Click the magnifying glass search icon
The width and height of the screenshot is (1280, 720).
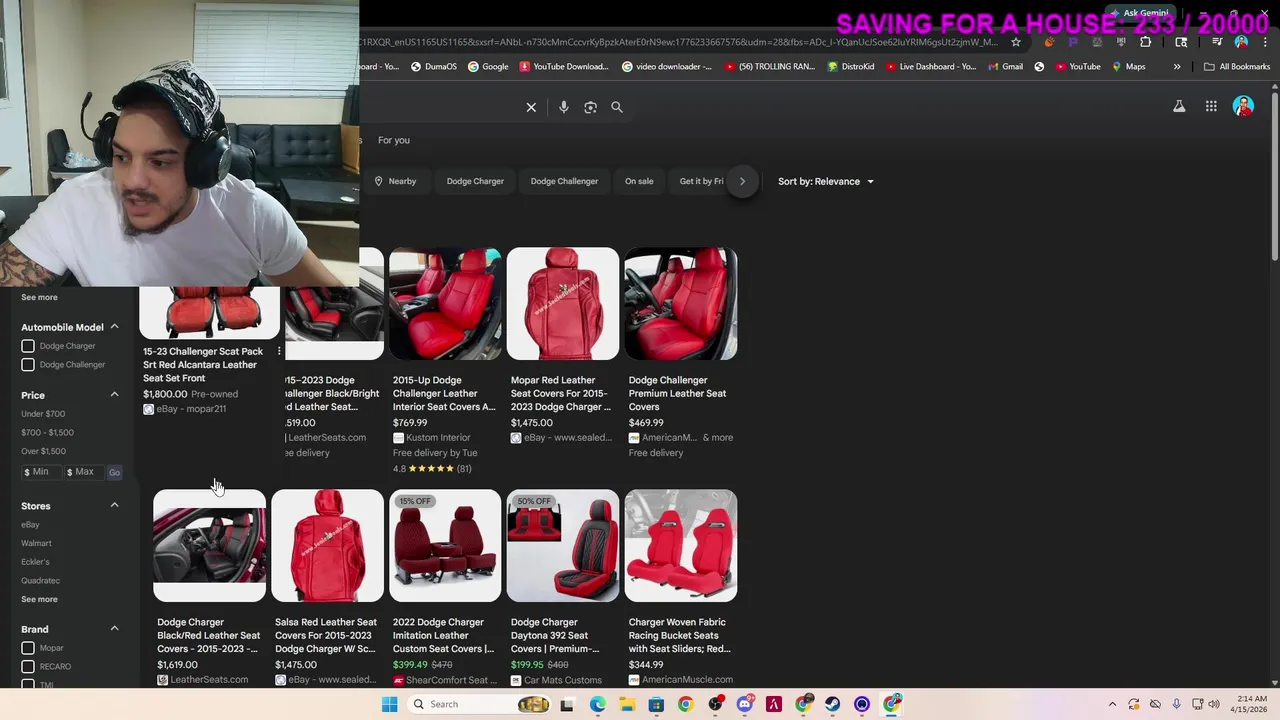pyautogui.click(x=617, y=107)
